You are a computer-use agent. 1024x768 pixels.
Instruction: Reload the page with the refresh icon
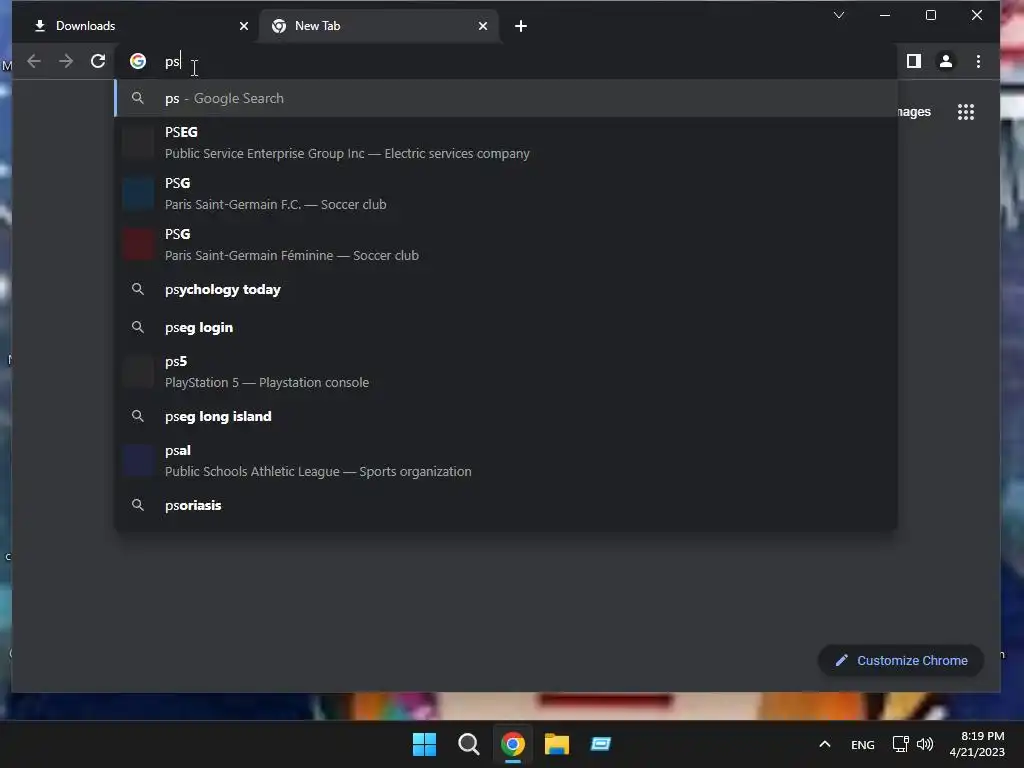(98, 61)
